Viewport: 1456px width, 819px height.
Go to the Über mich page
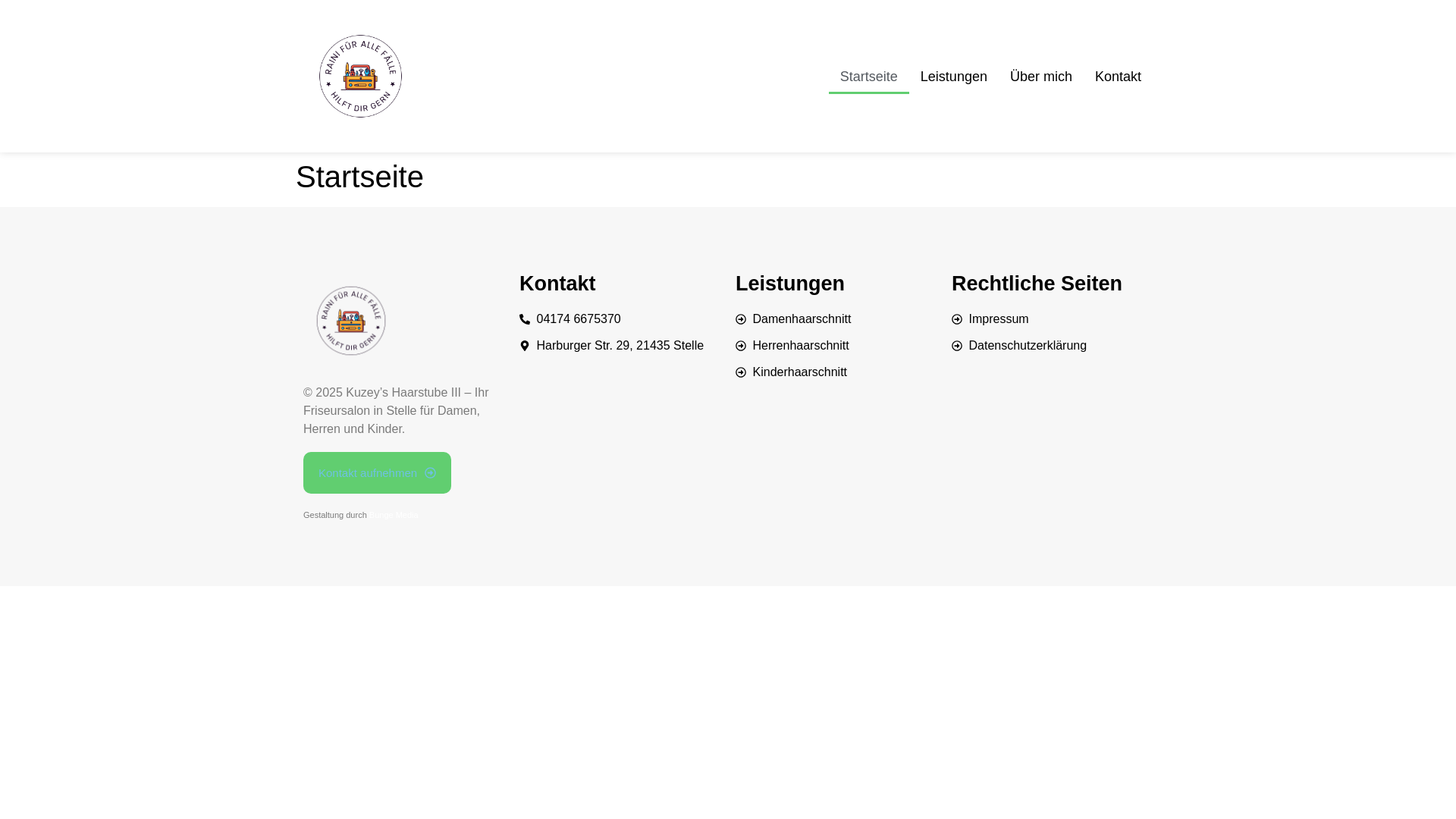pos(1040,77)
